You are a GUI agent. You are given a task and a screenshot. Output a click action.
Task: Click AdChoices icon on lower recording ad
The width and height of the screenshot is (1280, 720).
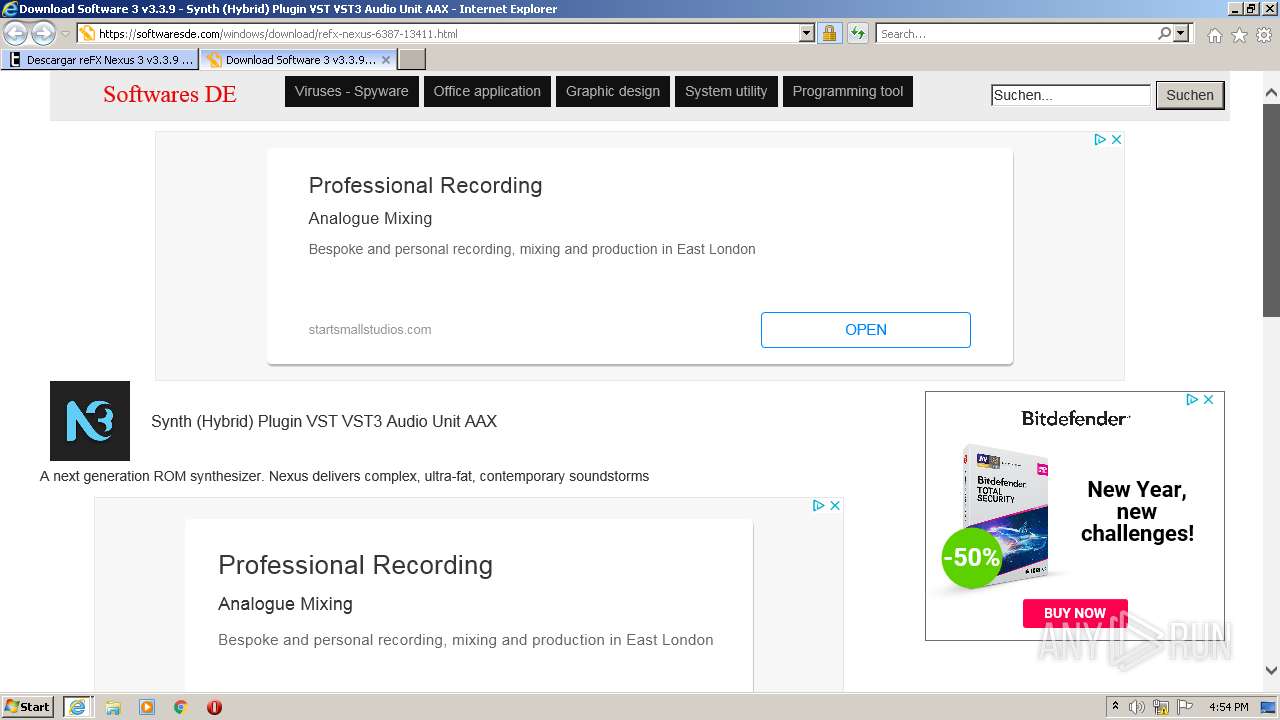click(x=818, y=505)
